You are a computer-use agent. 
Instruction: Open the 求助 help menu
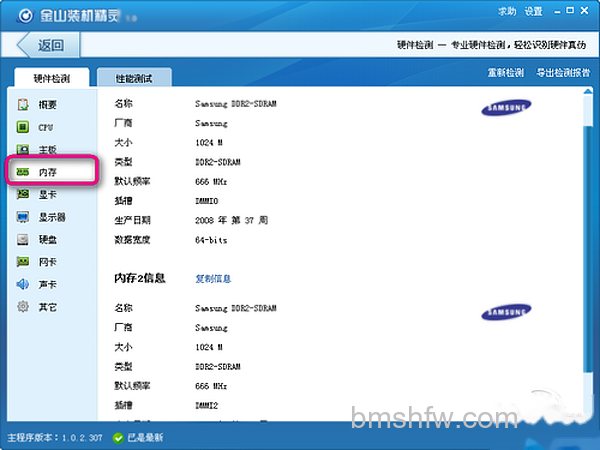(507, 12)
